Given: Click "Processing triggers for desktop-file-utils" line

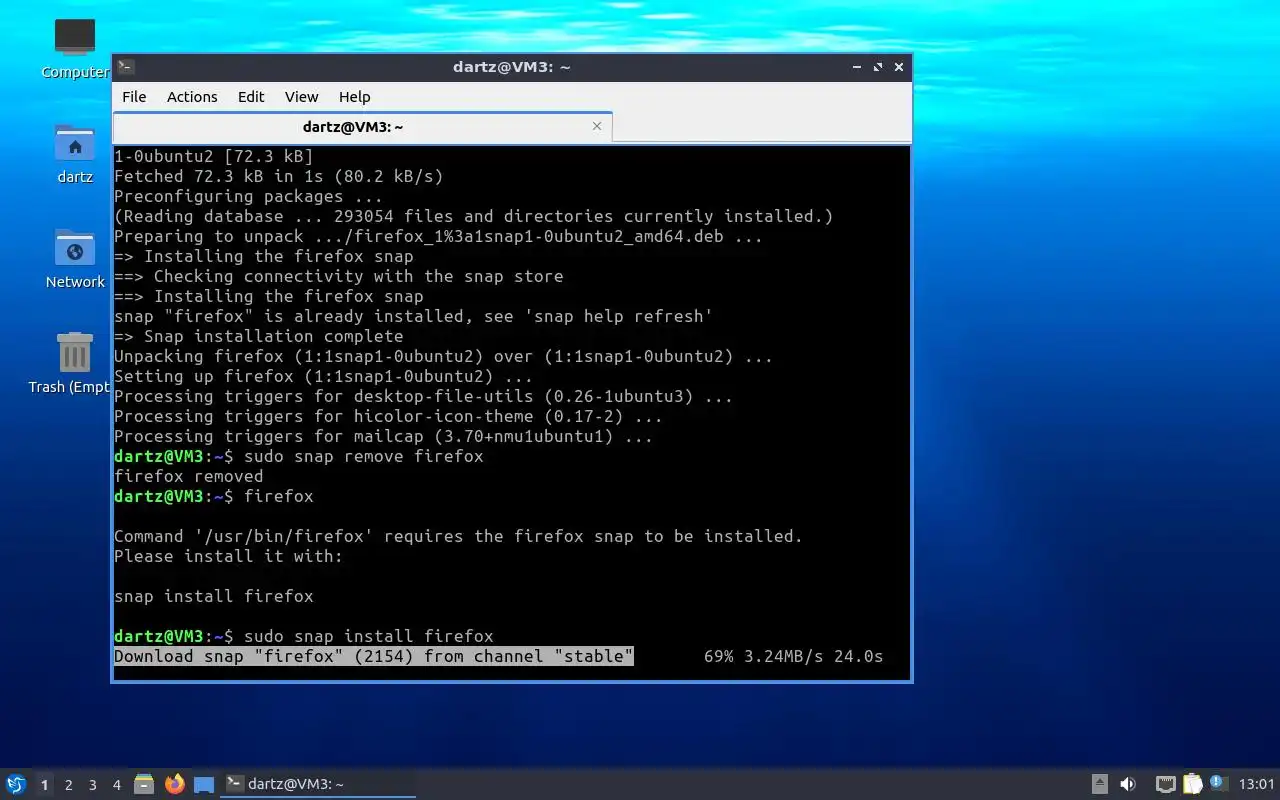Looking at the screenshot, I should pyautogui.click(x=423, y=396).
